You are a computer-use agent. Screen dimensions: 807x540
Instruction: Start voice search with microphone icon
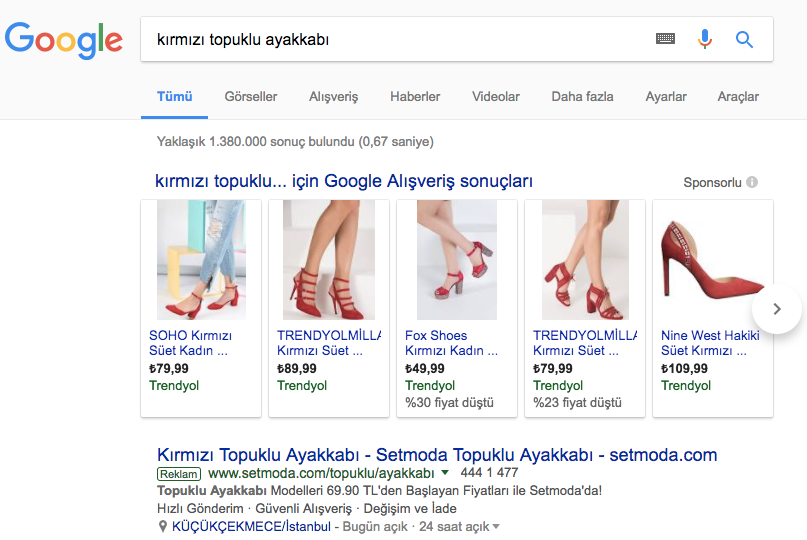point(705,39)
